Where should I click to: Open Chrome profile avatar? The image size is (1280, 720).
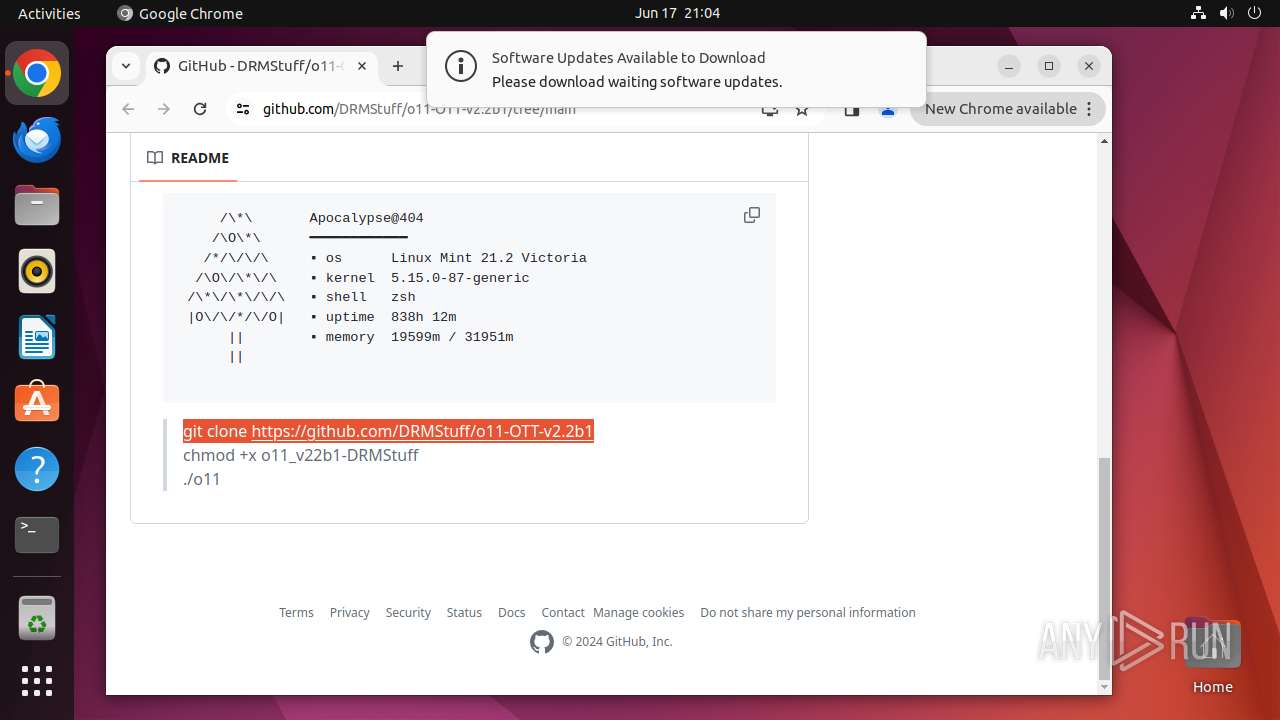[x=888, y=109]
